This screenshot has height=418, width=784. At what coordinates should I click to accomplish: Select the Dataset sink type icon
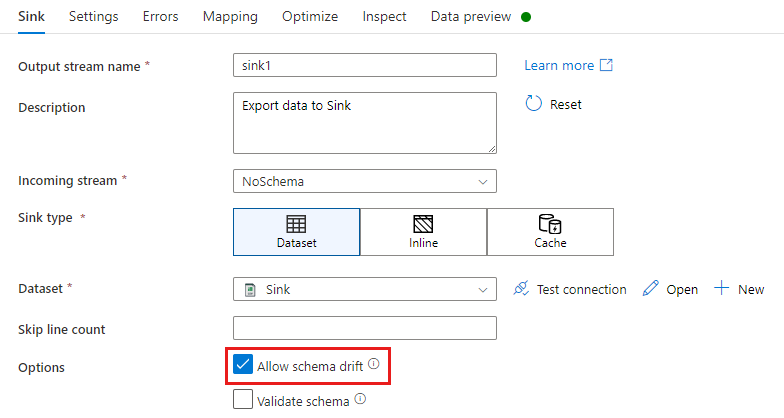(296, 224)
